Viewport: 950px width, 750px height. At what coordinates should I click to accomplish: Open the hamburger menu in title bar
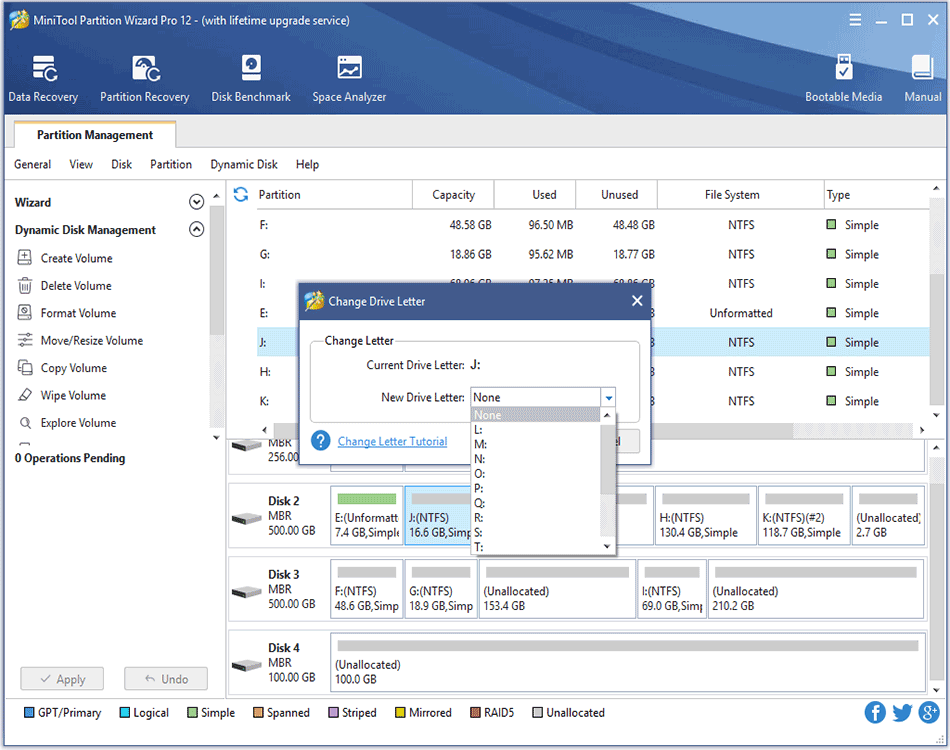point(855,20)
